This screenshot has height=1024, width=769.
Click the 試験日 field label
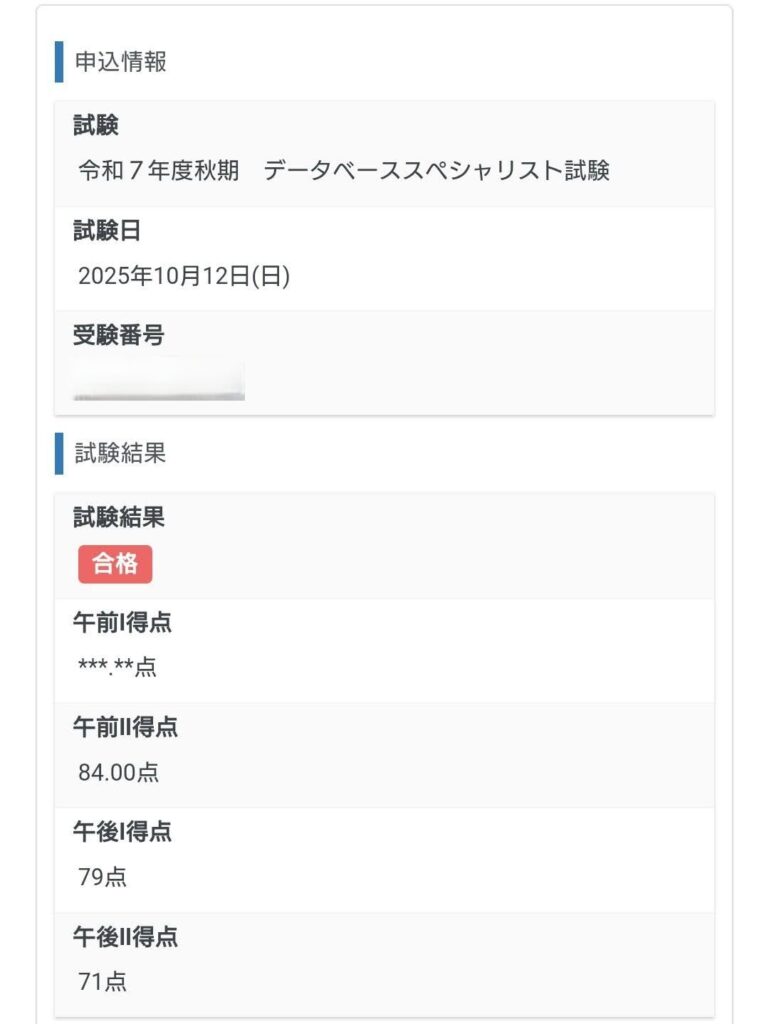click(x=107, y=231)
